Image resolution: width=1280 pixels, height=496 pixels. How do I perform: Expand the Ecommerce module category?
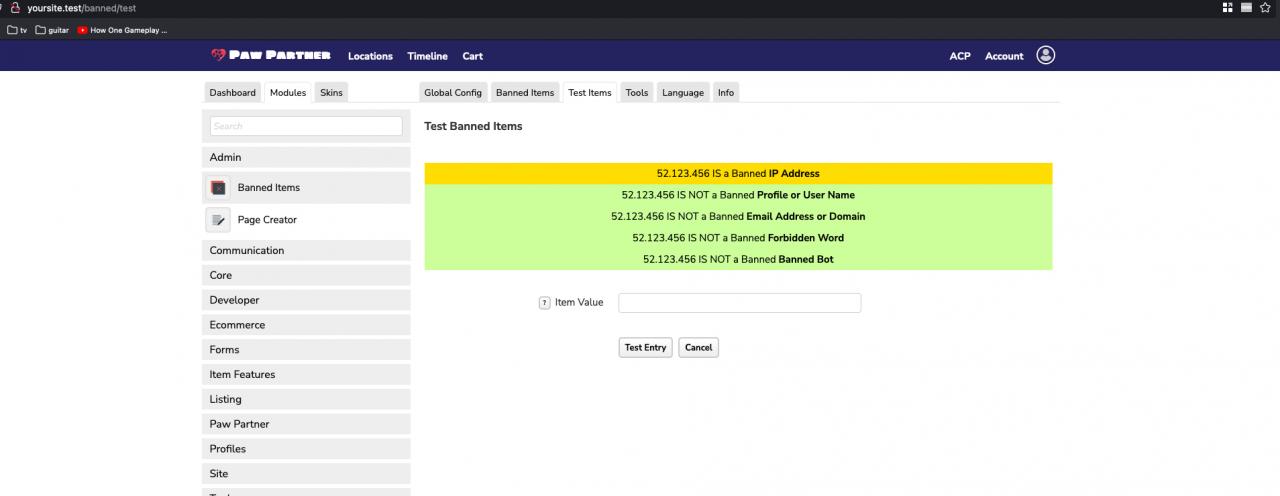click(x=306, y=325)
